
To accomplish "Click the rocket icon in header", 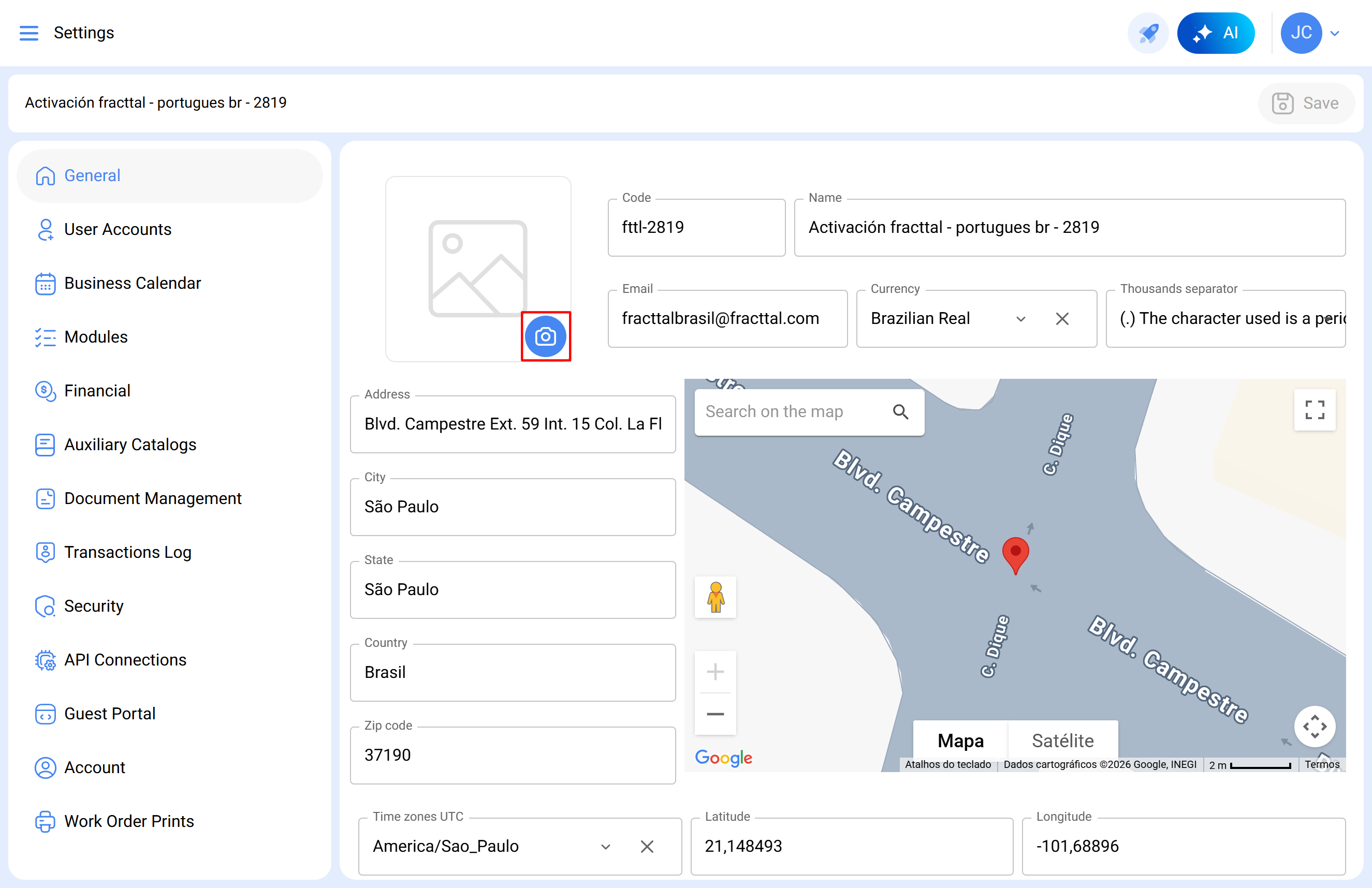I will [x=1147, y=33].
